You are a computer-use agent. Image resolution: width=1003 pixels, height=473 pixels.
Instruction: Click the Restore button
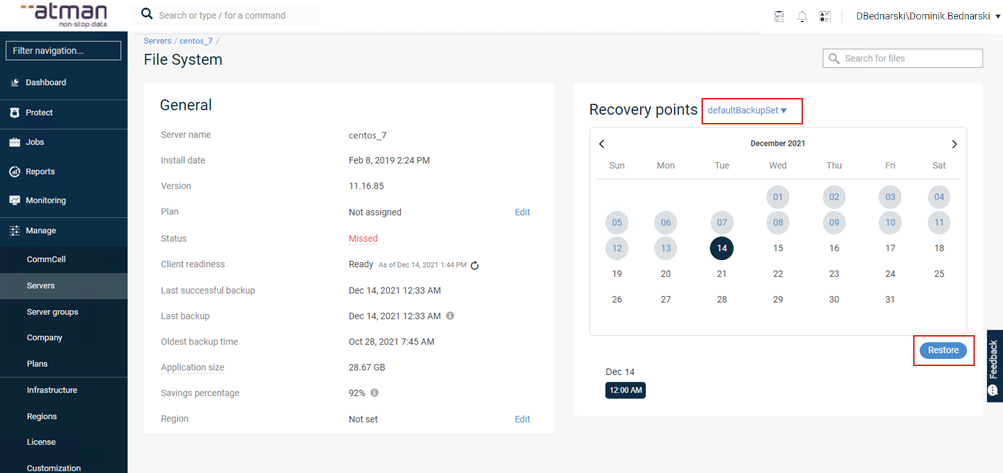coord(943,350)
